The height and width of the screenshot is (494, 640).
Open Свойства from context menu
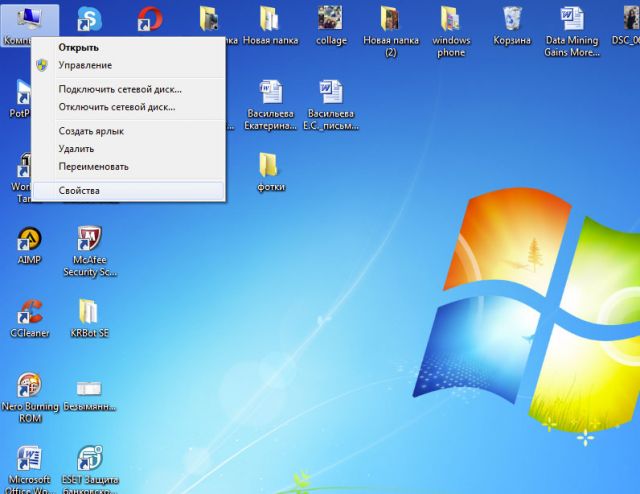pos(128,191)
